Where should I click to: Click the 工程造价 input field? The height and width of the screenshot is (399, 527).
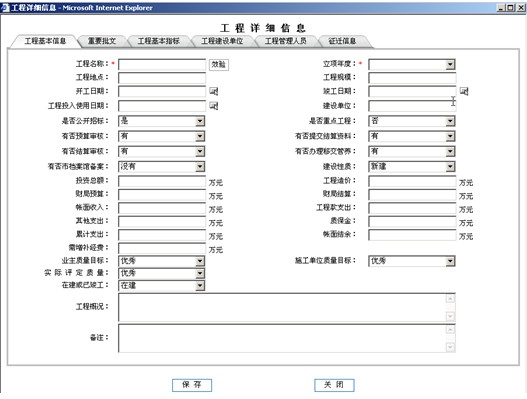click(x=412, y=182)
